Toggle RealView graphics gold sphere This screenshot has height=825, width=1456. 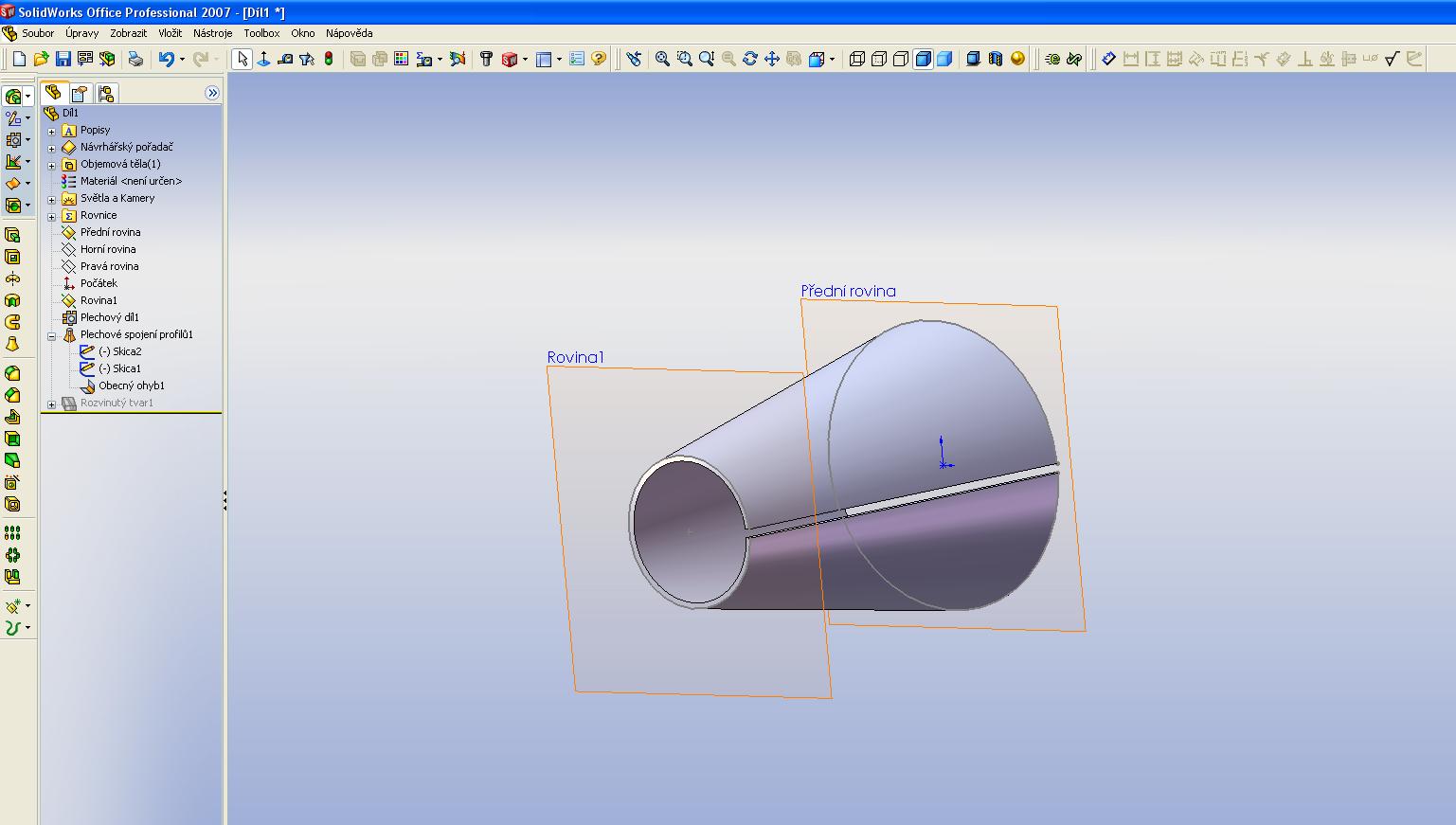click(1017, 59)
